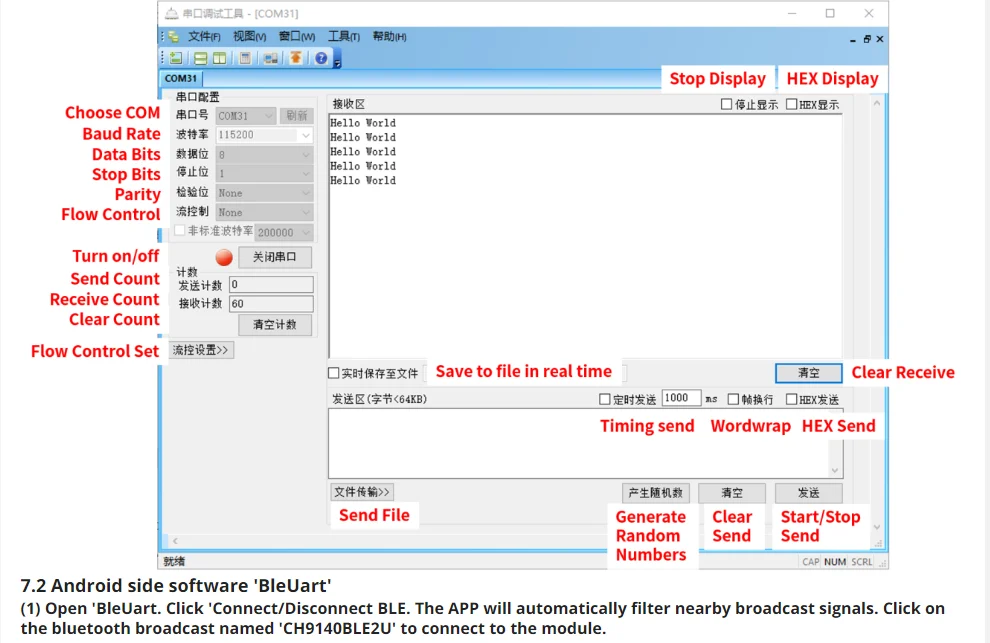
Task: Click the 产生随机数 button
Action: pos(655,493)
